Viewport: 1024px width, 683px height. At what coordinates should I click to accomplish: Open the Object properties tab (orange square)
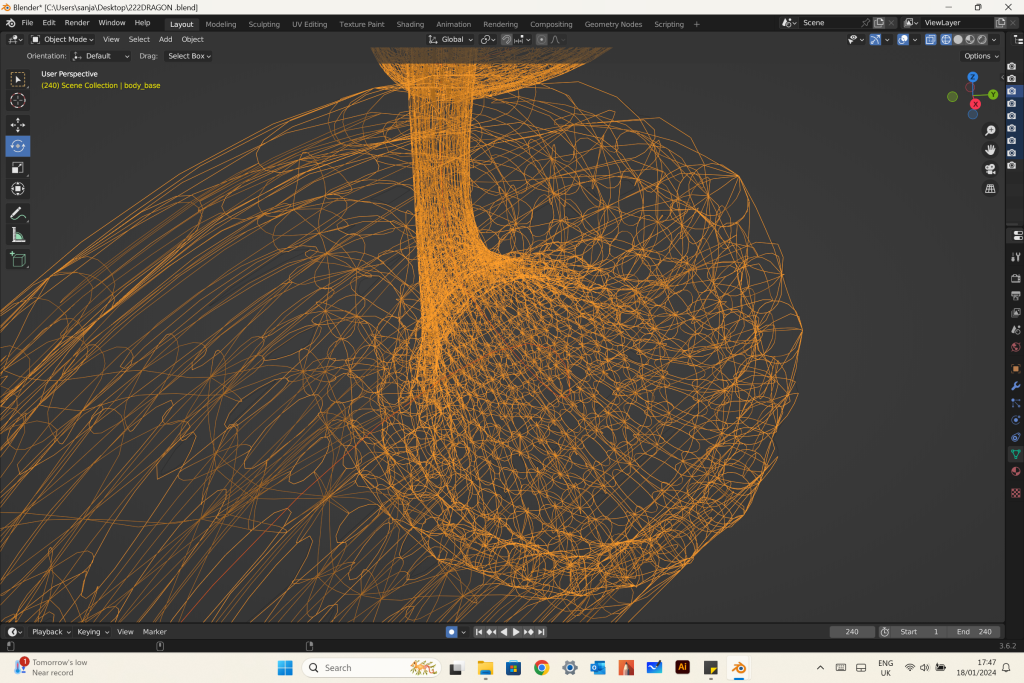1016,369
